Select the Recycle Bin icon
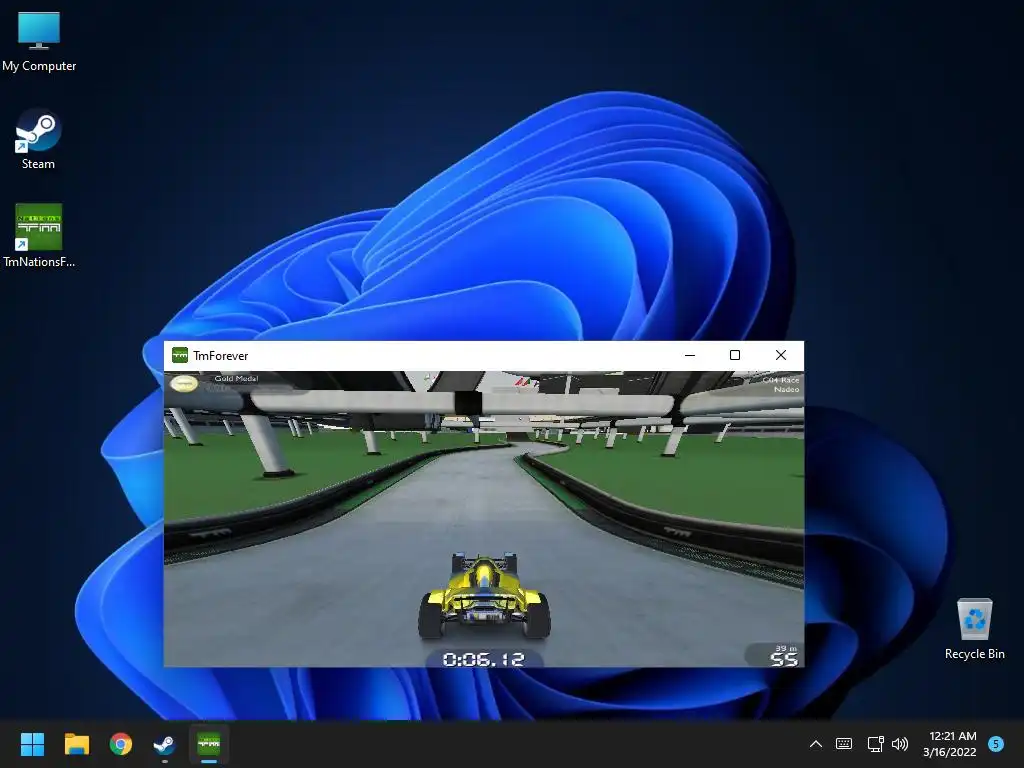This screenshot has width=1024, height=768. pos(974,630)
